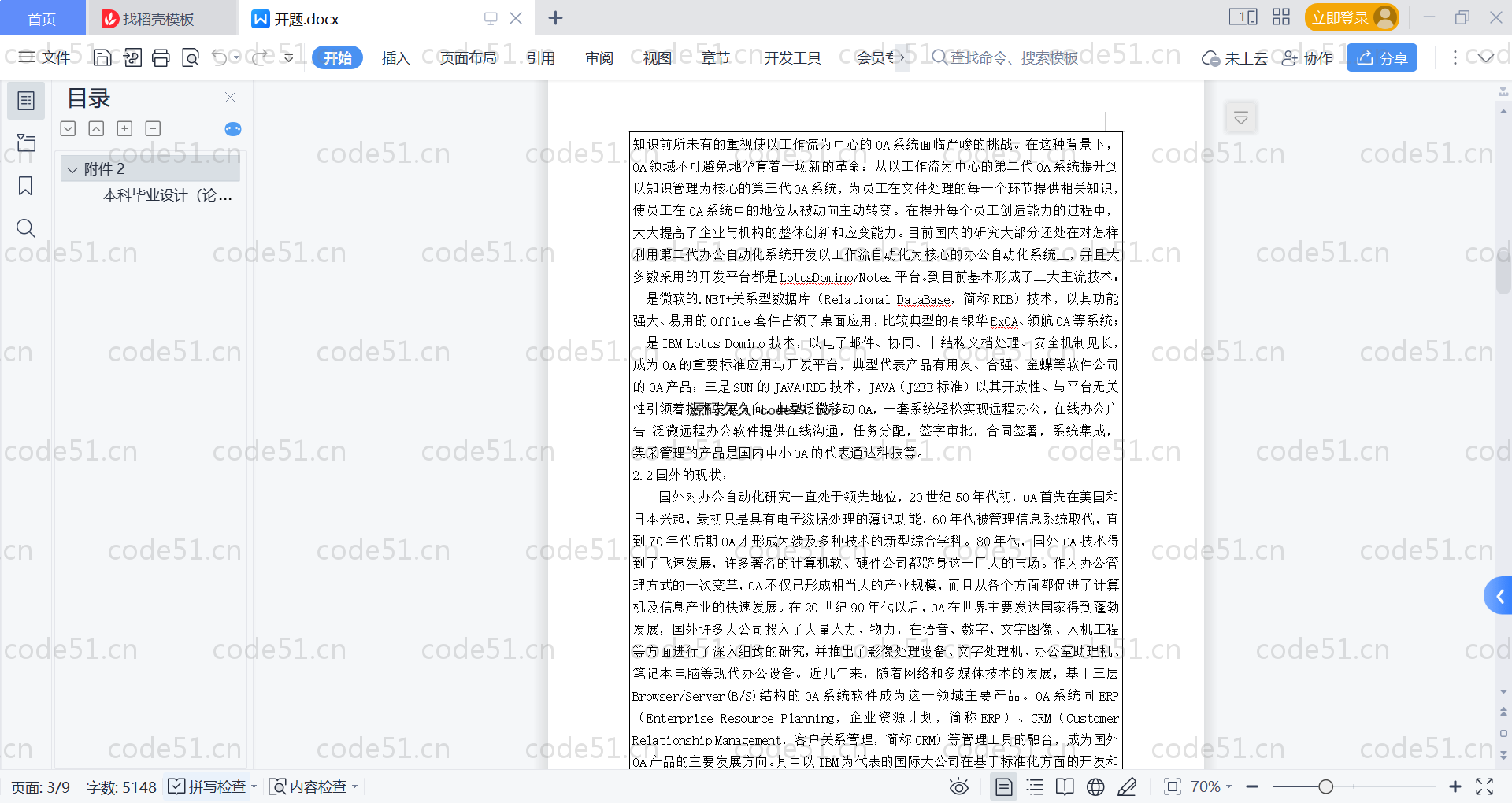Select the 本科毕业设计（论… outline entry

tap(167, 195)
